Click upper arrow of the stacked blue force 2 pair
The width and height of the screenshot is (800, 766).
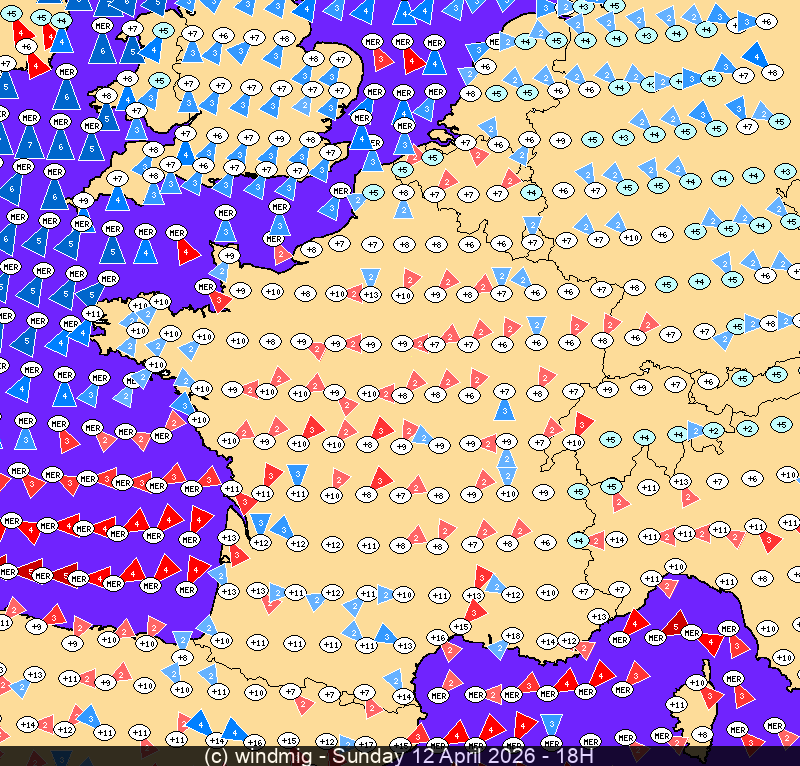507,460
